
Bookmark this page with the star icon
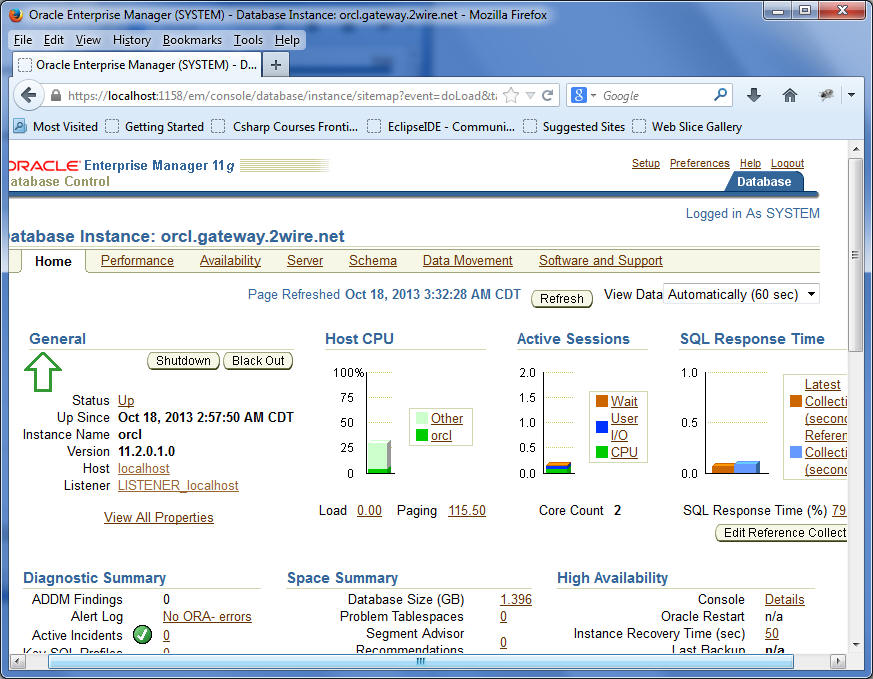point(511,95)
